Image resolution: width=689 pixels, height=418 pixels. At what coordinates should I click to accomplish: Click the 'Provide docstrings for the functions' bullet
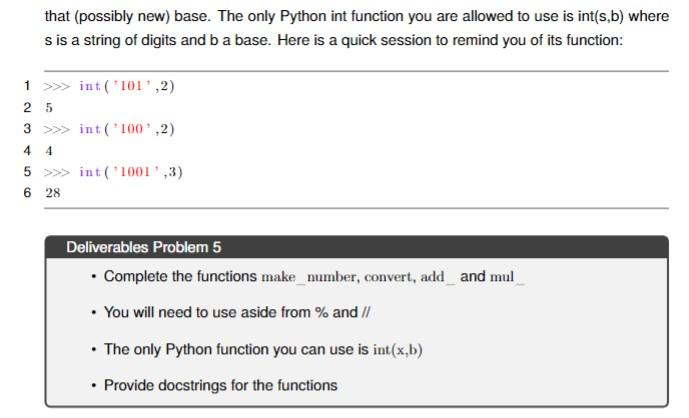tap(221, 385)
